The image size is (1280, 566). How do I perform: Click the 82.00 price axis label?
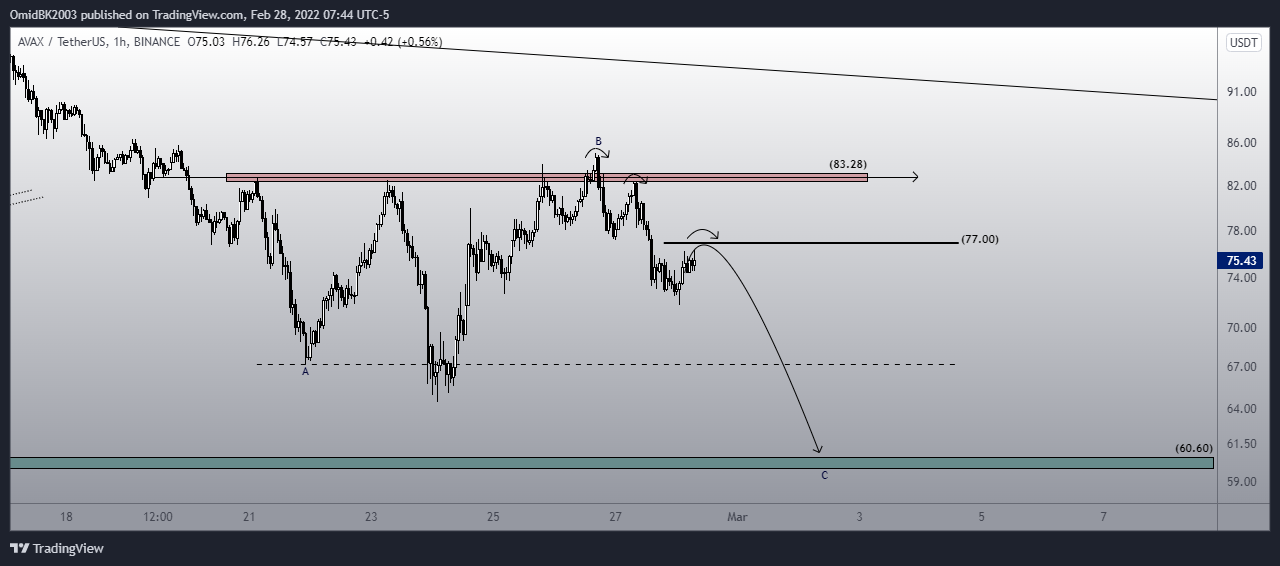coord(1243,186)
